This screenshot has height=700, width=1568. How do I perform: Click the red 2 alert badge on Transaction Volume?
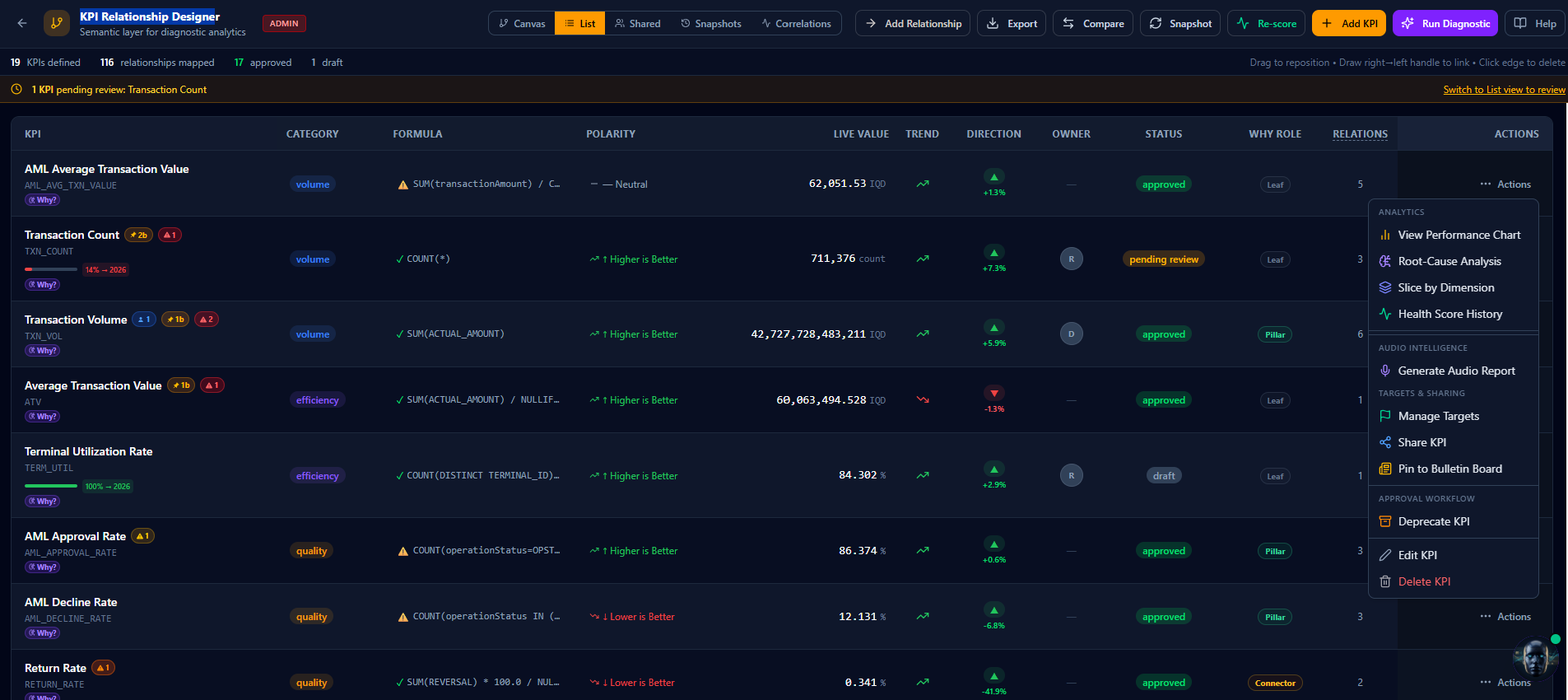coord(207,320)
